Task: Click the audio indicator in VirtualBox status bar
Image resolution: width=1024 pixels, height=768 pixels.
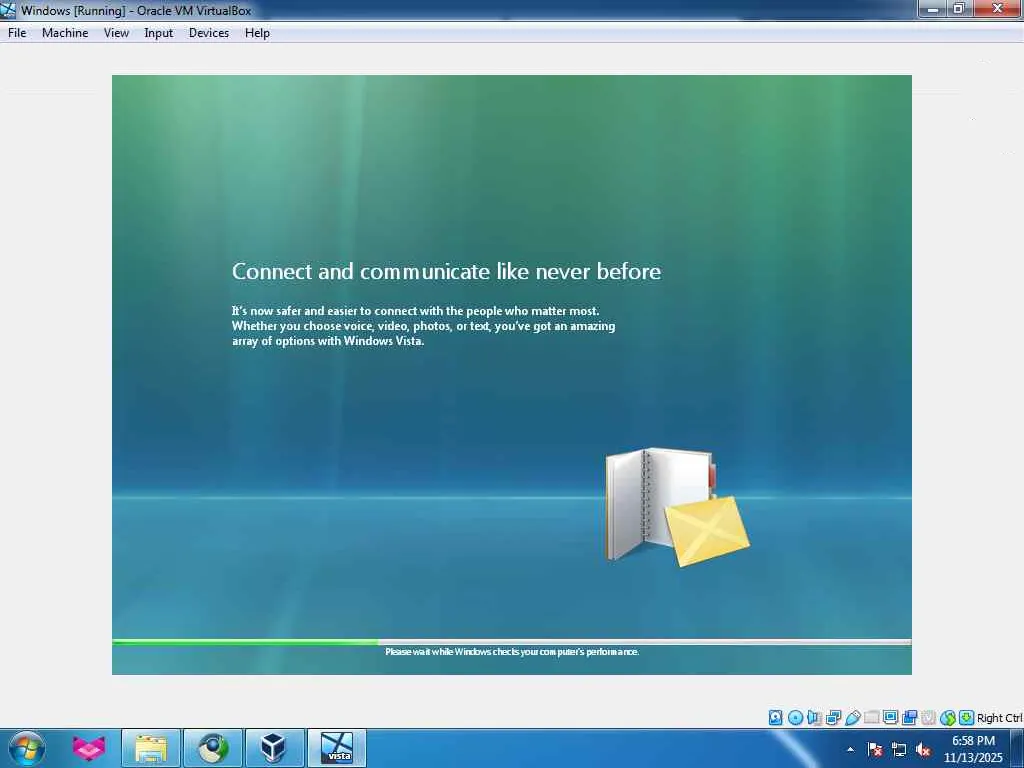Action: tap(814, 718)
